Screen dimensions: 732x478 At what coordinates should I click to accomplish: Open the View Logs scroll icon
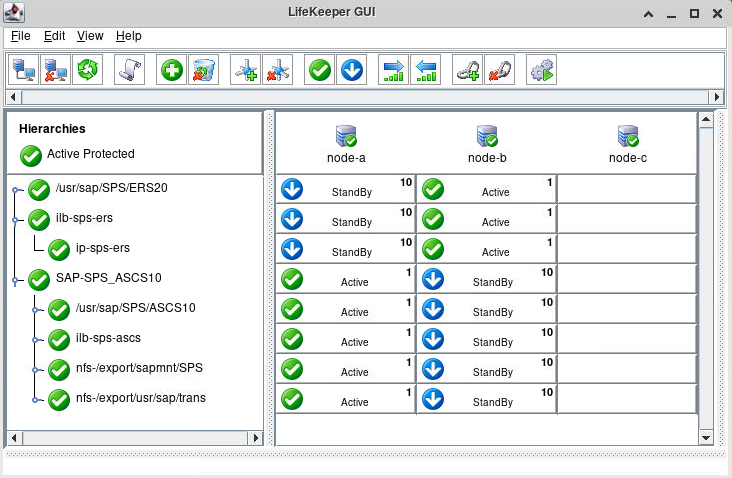pyautogui.click(x=129, y=70)
